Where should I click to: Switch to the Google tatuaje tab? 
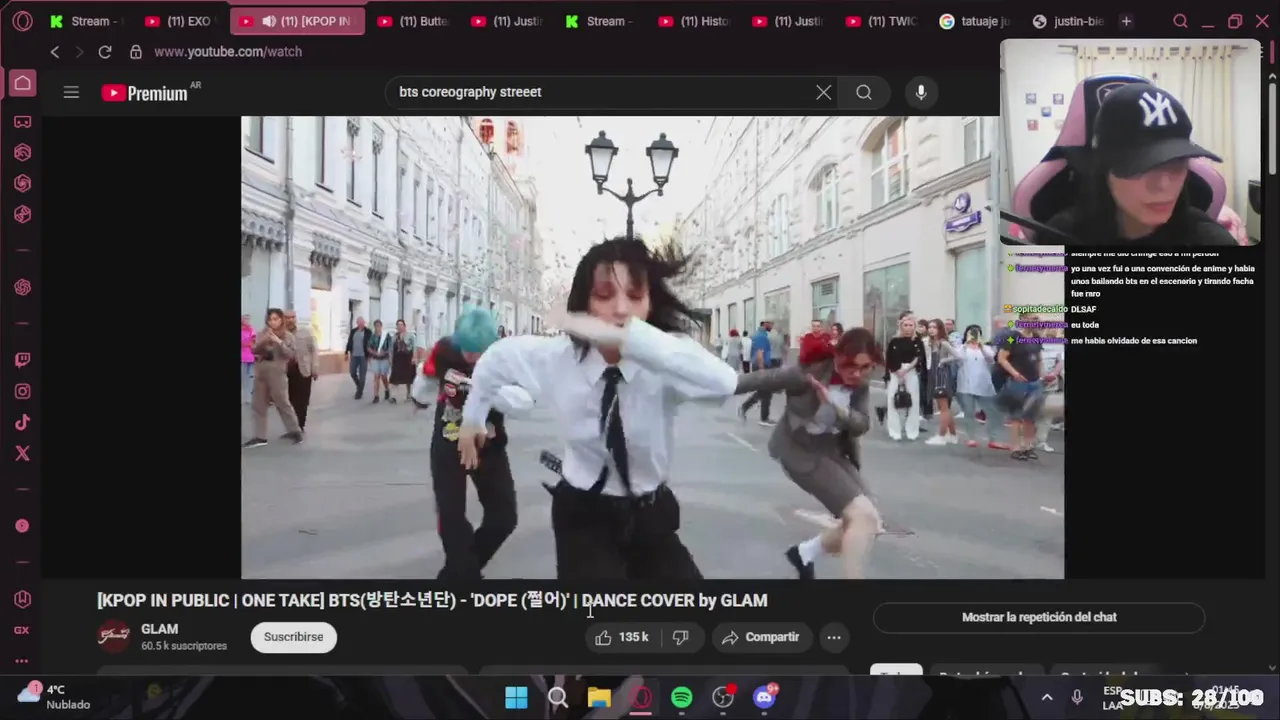click(976, 21)
